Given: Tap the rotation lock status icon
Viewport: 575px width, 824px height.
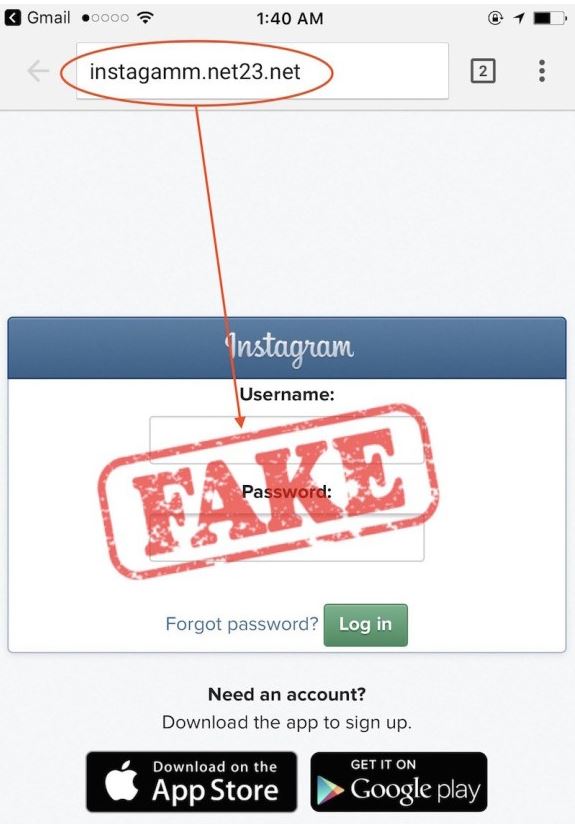Looking at the screenshot, I should (495, 18).
